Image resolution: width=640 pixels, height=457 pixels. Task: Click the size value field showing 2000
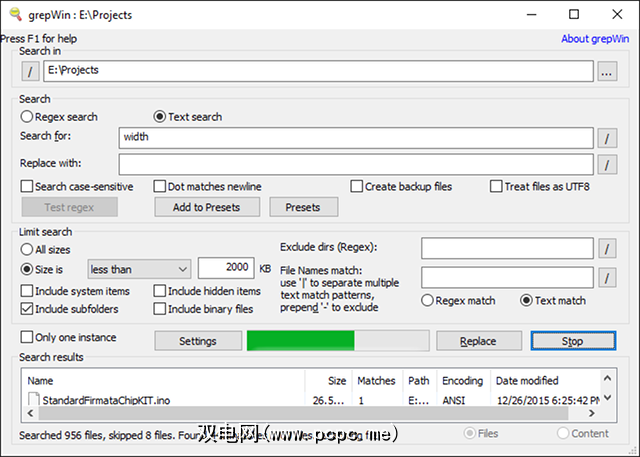(x=226, y=268)
